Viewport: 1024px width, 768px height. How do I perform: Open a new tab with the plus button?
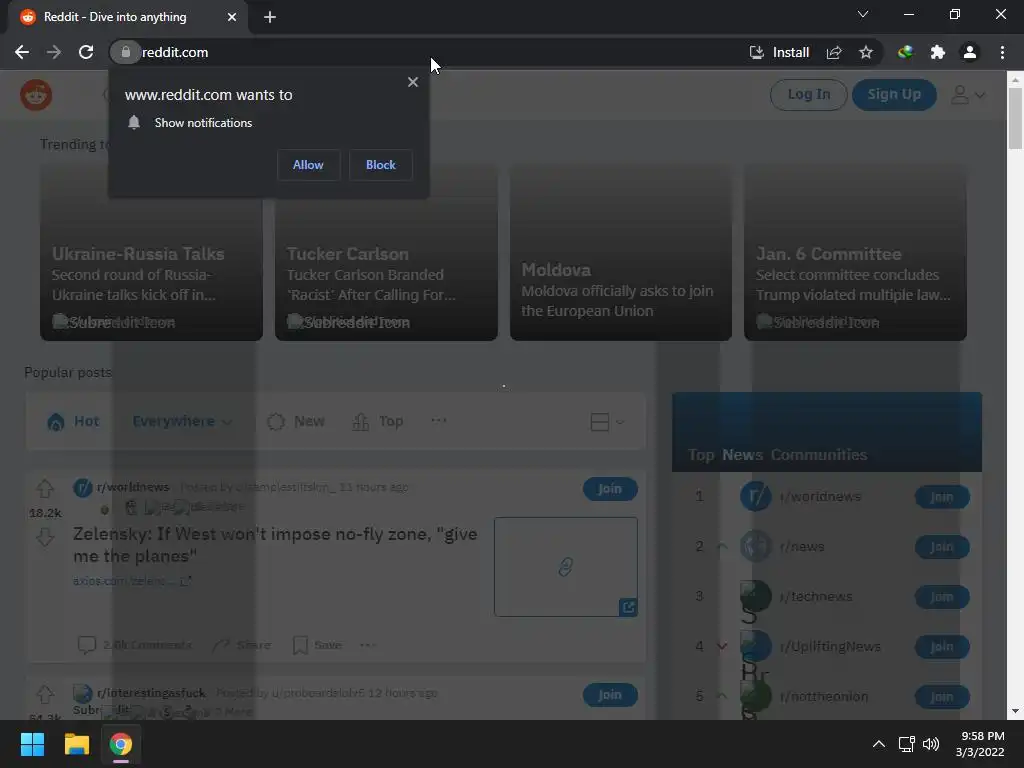pos(270,17)
